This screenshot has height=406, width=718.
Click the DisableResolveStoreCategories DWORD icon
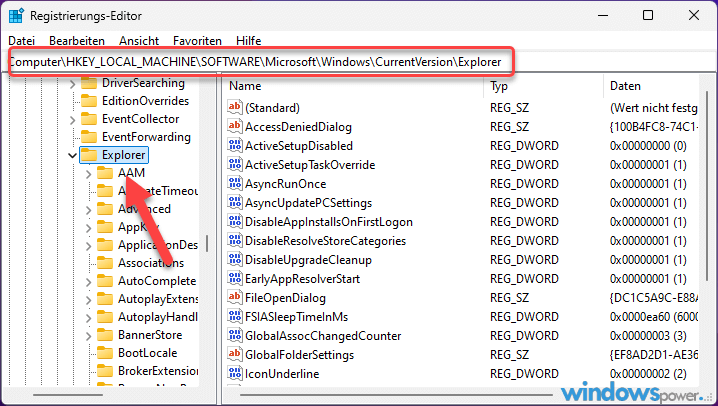pyautogui.click(x=234, y=240)
